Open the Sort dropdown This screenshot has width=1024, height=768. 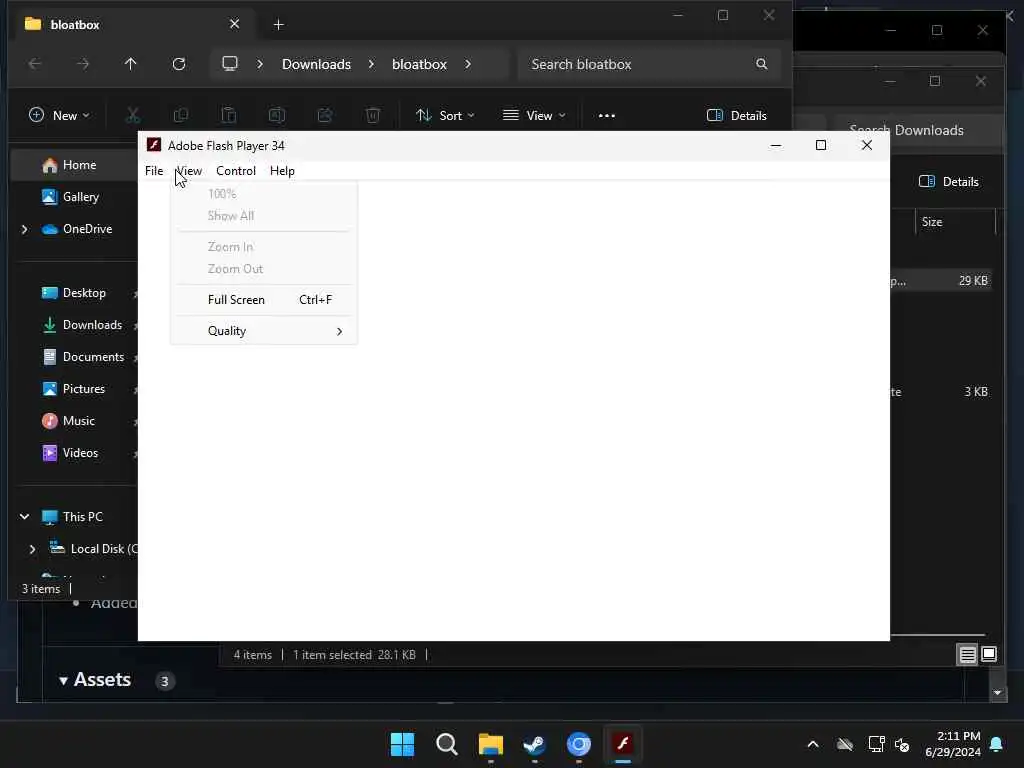pos(445,116)
